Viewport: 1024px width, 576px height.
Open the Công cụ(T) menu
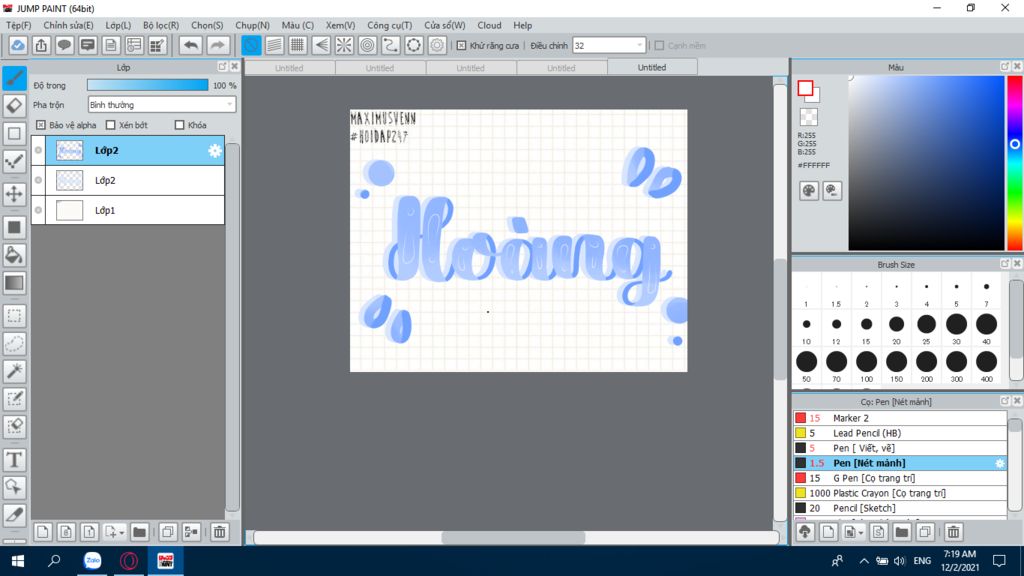(389, 25)
